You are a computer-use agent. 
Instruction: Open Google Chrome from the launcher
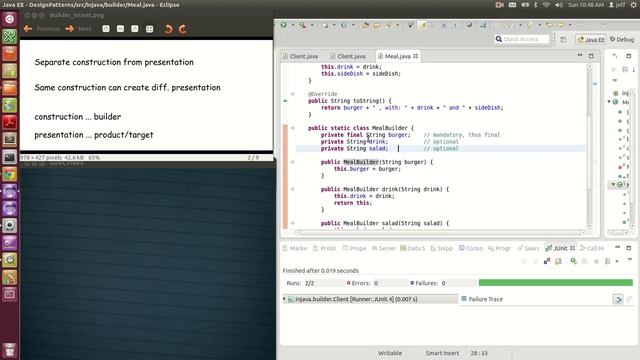9,175
